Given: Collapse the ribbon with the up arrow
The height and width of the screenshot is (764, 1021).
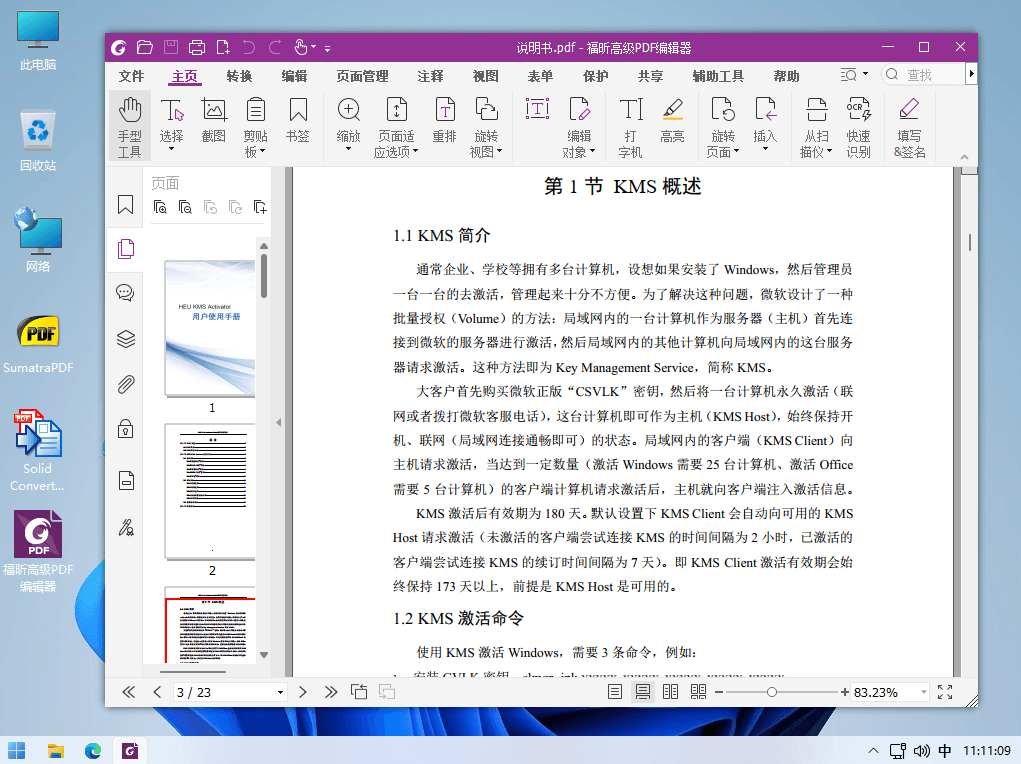Looking at the screenshot, I should [x=964, y=157].
